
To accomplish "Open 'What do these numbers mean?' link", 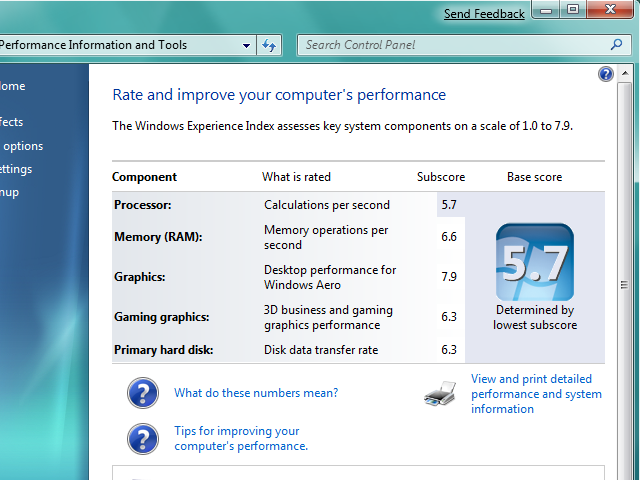I will coord(256,393).
